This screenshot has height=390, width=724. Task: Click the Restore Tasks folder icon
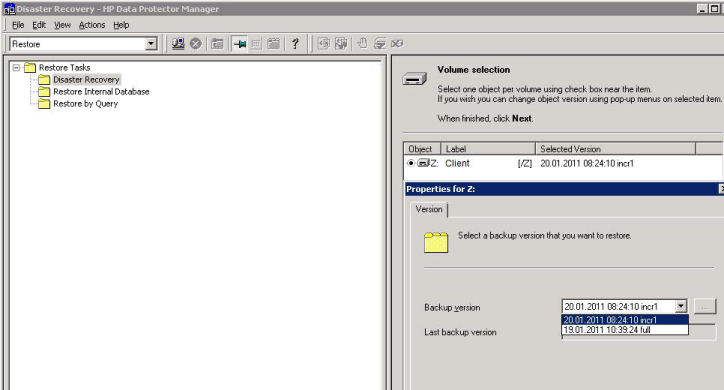pyautogui.click(x=30, y=68)
